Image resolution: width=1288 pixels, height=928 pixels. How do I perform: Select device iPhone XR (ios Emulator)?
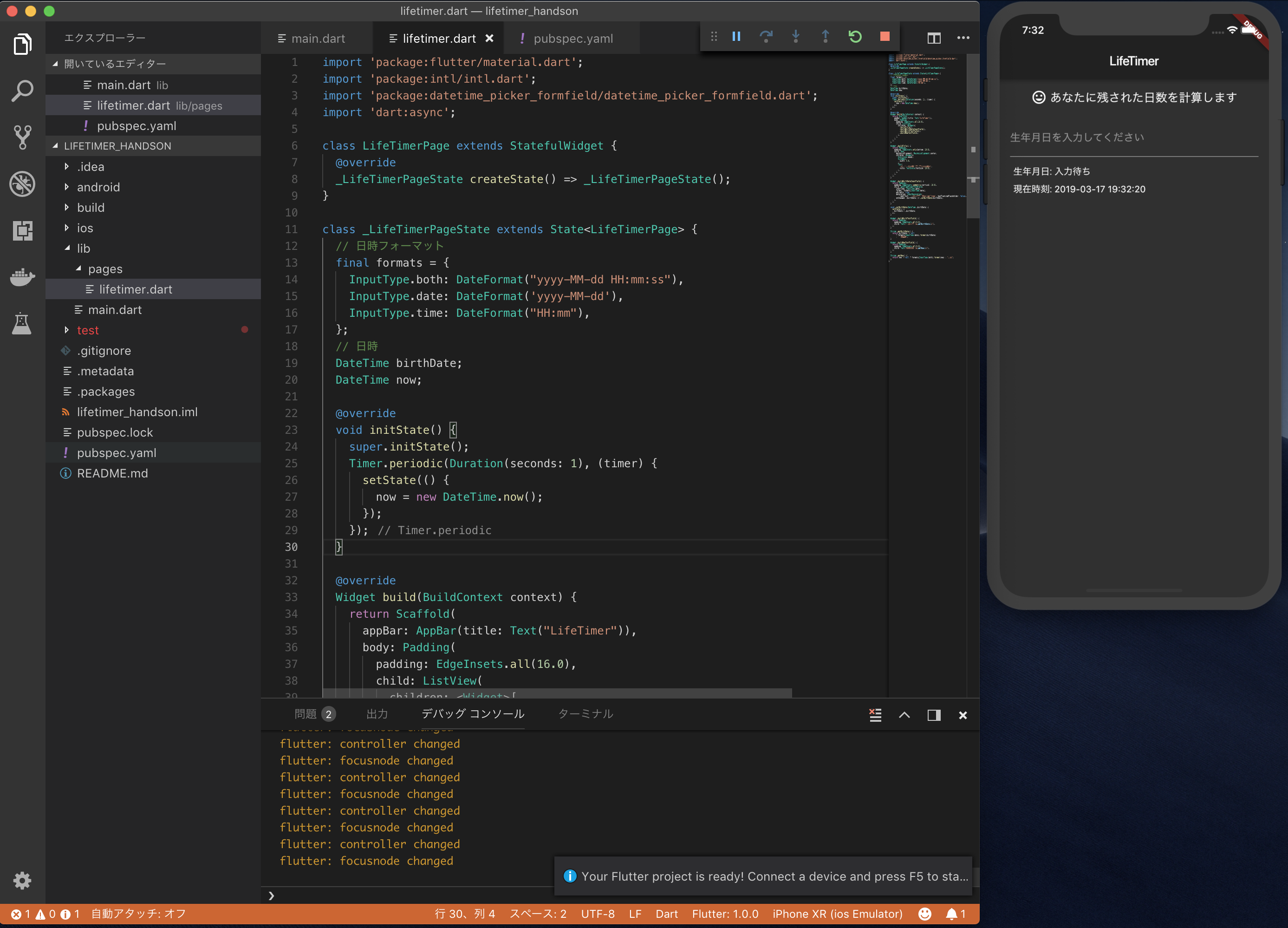837,914
